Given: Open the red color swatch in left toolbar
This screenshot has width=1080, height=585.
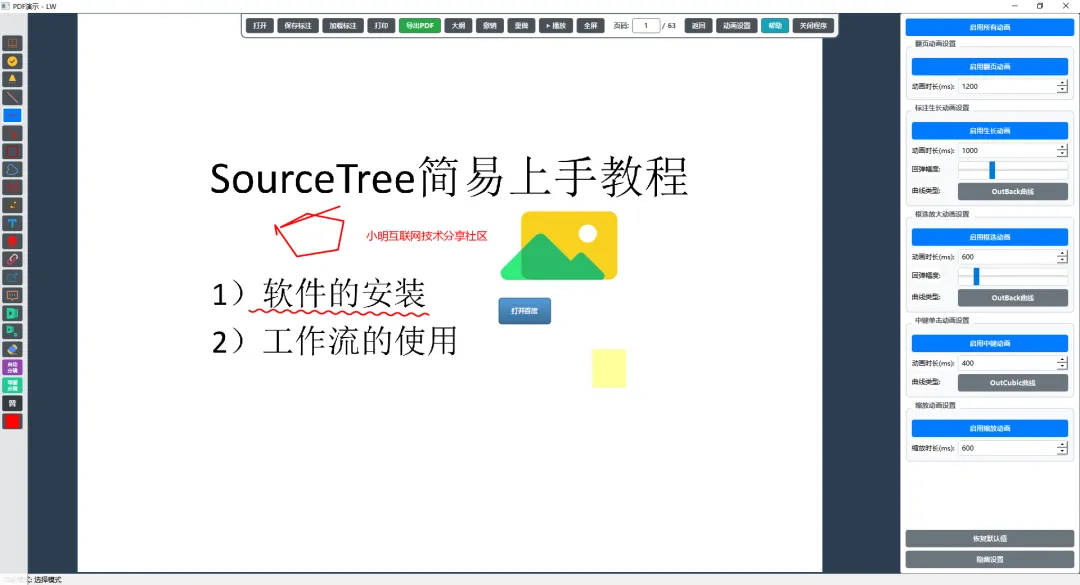Looking at the screenshot, I should 12,421.
